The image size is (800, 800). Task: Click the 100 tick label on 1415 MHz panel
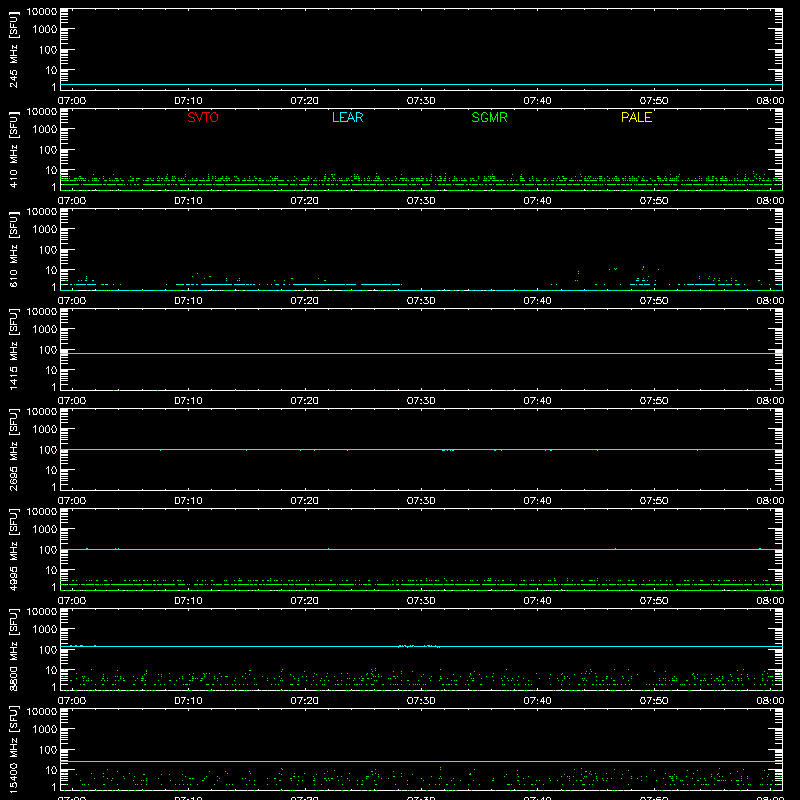48,350
